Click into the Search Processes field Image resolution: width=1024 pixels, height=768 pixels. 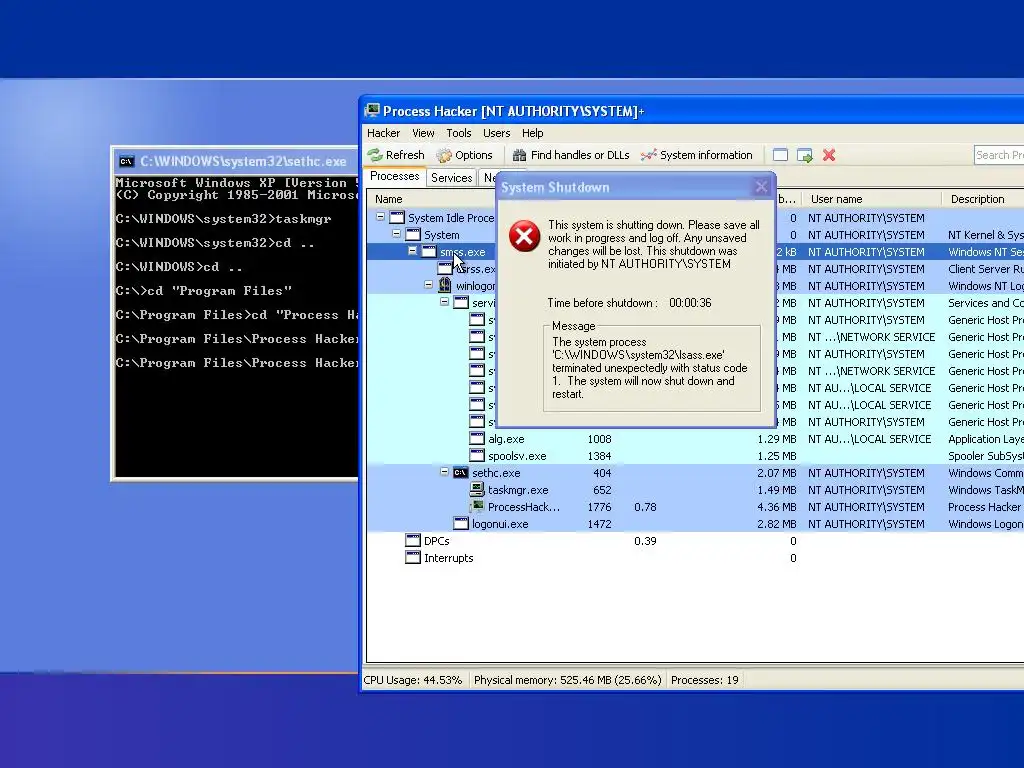point(999,155)
